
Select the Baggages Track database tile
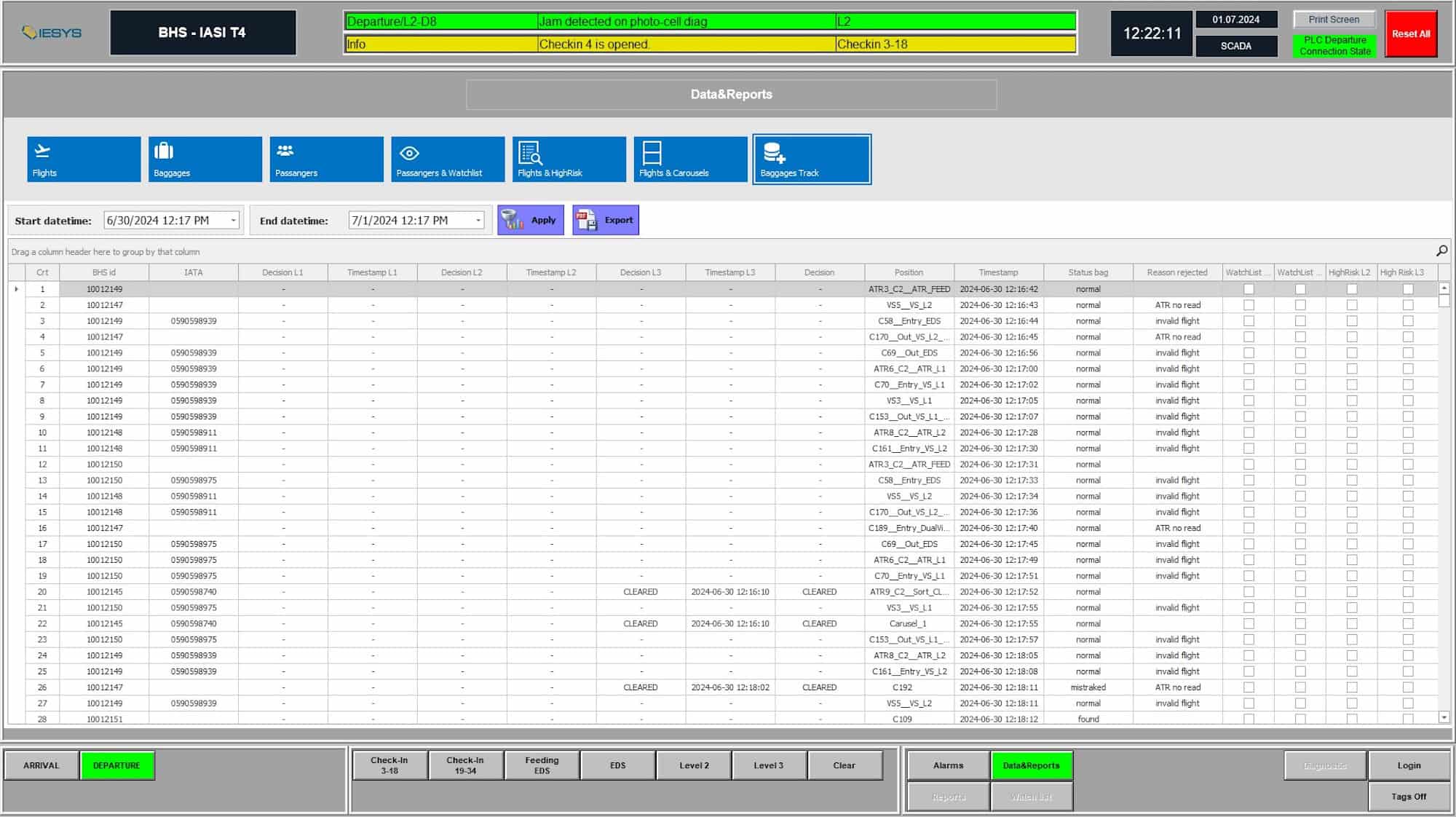[x=812, y=159]
